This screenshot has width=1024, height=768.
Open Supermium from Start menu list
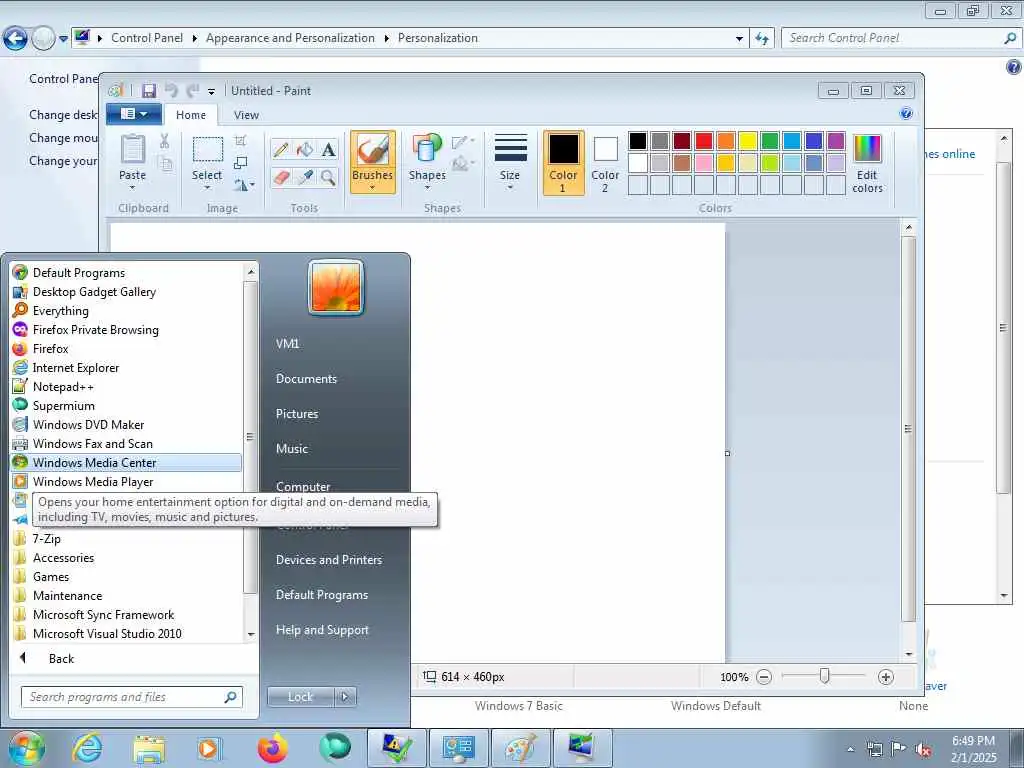click(x=126, y=406)
